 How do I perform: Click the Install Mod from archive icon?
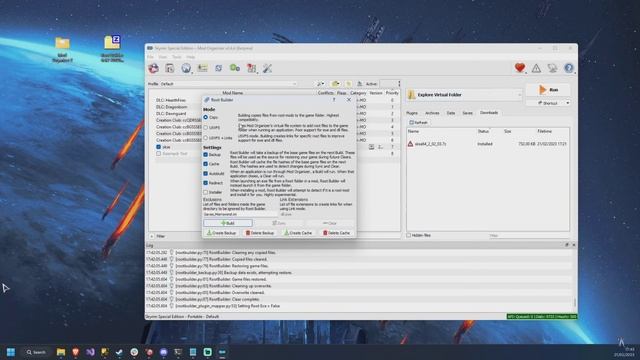click(x=170, y=68)
